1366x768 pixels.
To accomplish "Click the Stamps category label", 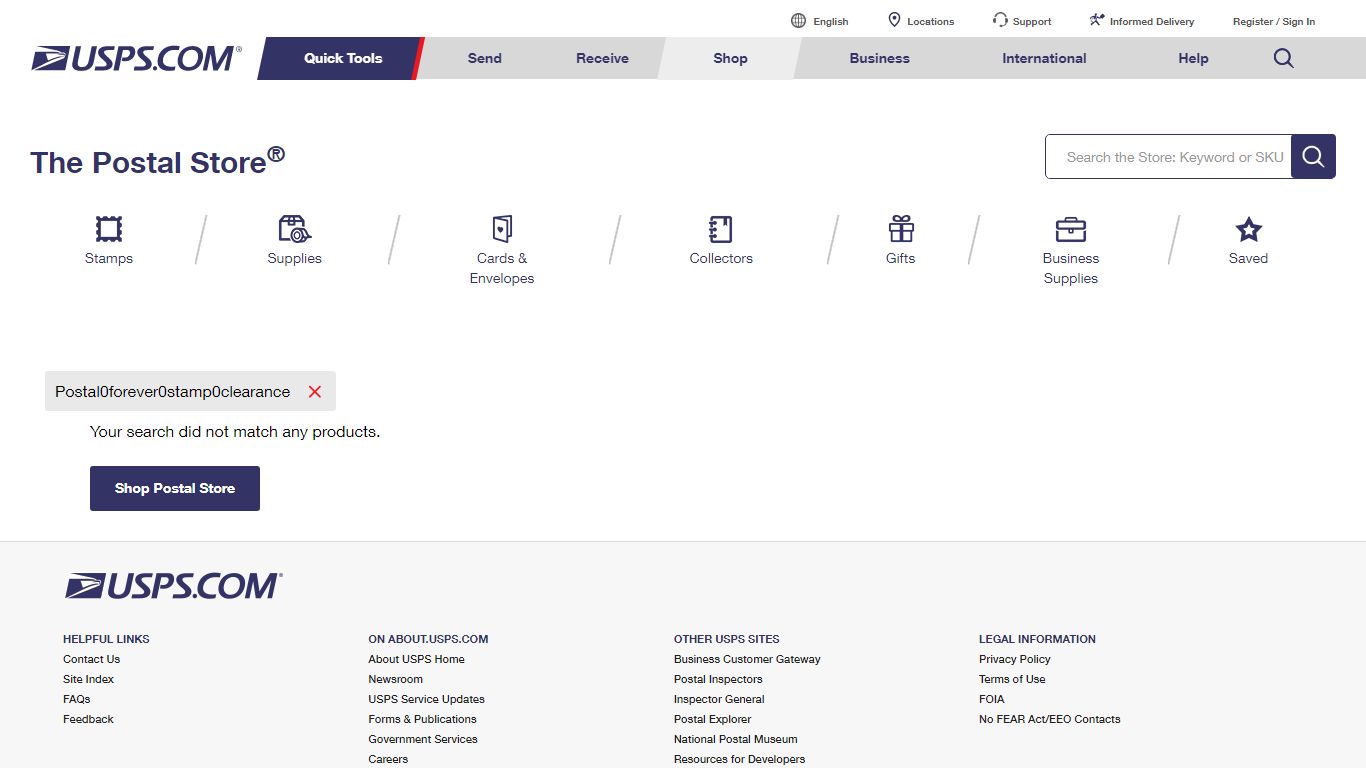I will coord(109,258).
